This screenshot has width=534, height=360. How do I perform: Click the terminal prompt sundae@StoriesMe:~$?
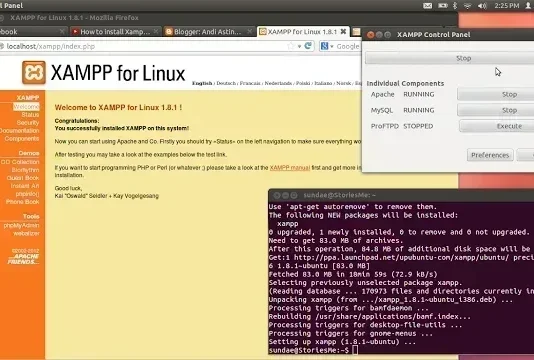309,350
